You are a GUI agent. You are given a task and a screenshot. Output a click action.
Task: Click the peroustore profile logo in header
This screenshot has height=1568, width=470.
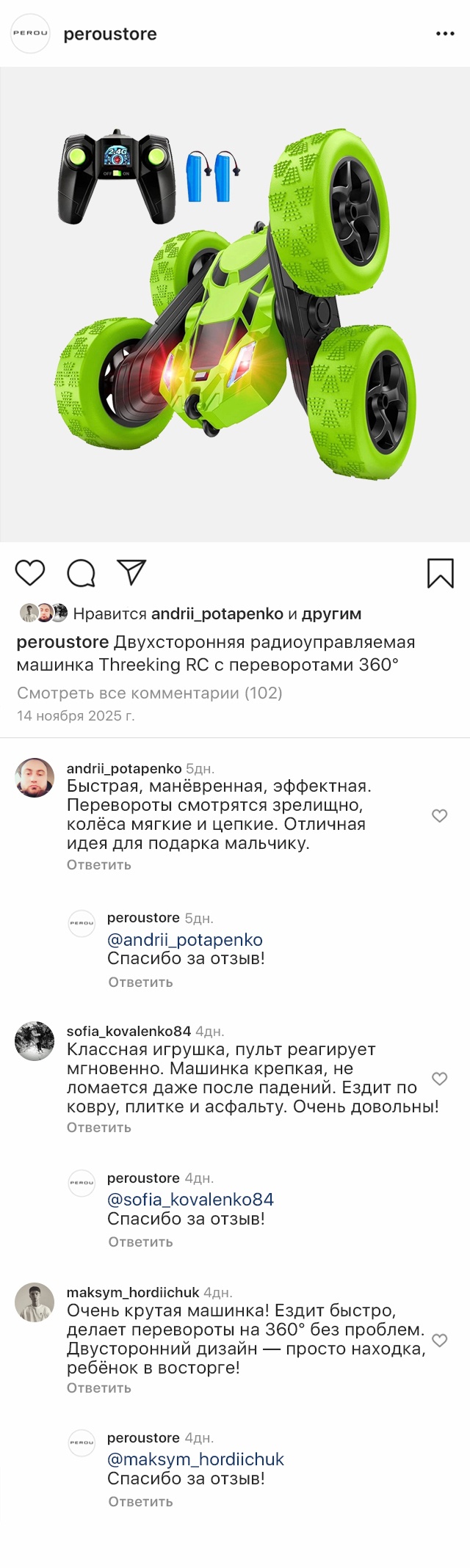click(30, 34)
